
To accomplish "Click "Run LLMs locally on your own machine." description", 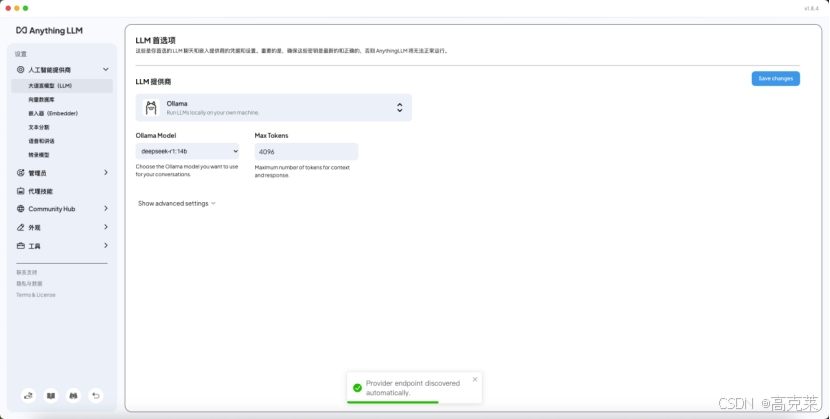I will (213, 113).
